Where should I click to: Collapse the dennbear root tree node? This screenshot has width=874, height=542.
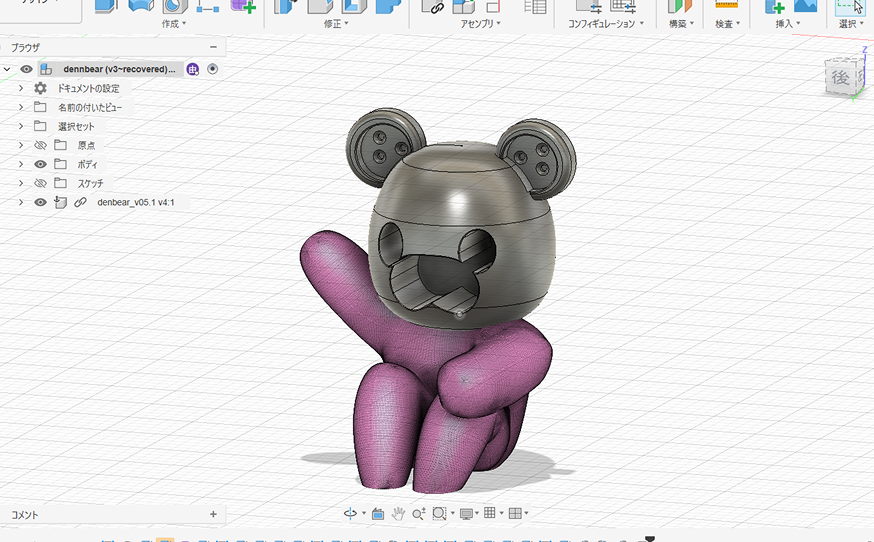(x=8, y=69)
